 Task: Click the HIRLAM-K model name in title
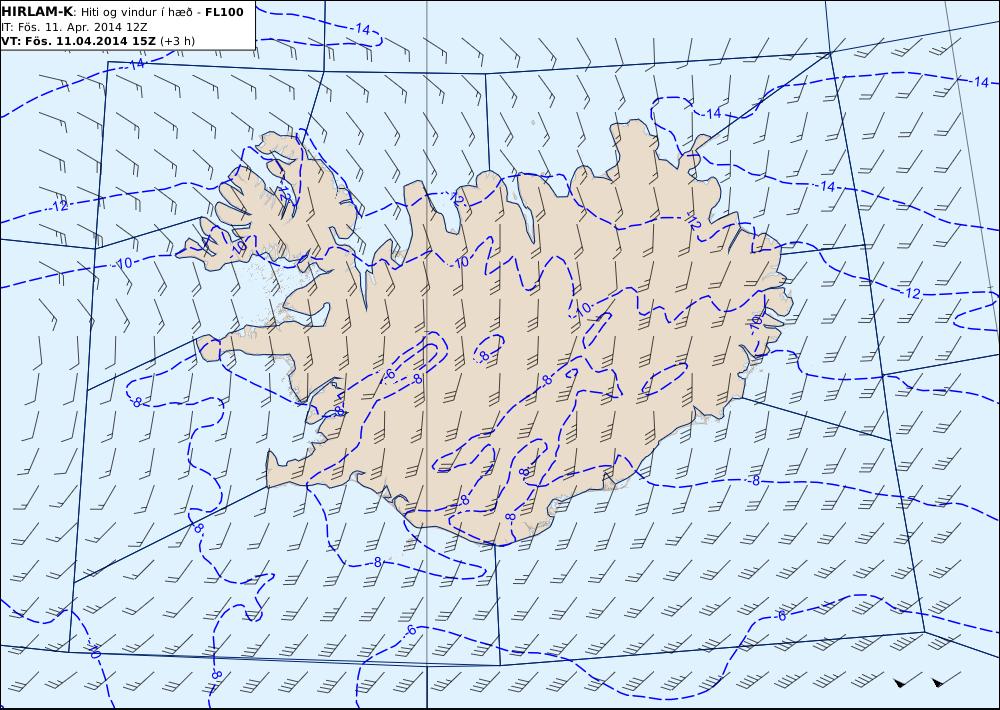click(37, 12)
